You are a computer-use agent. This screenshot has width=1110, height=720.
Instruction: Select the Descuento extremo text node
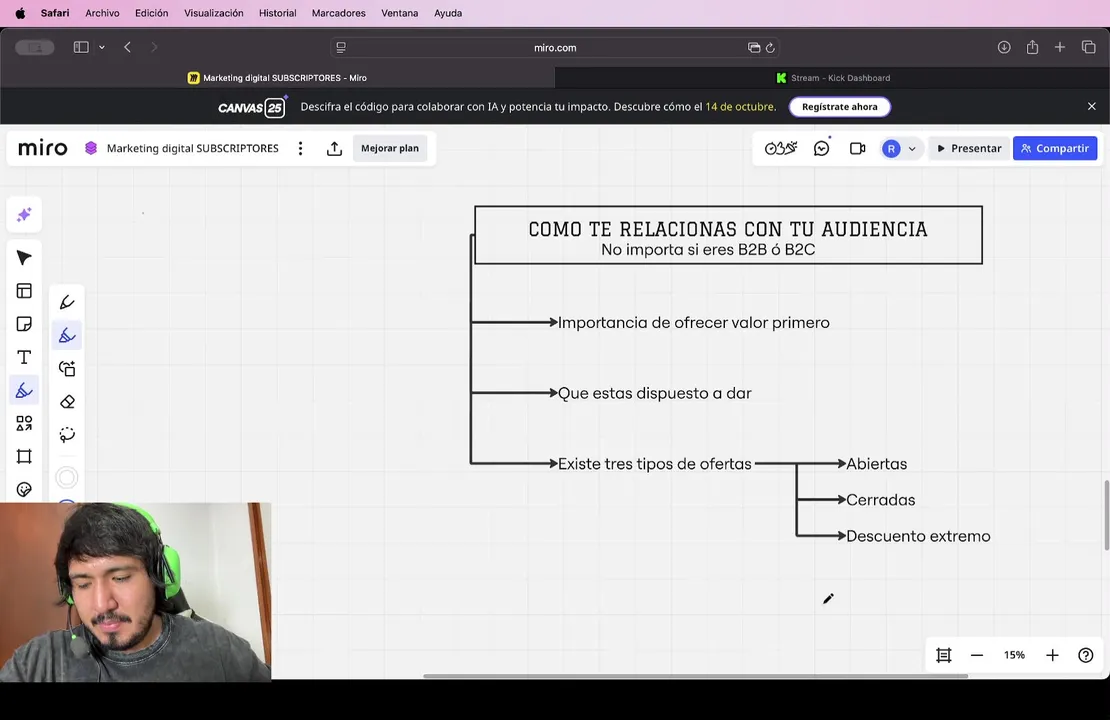pos(918,536)
